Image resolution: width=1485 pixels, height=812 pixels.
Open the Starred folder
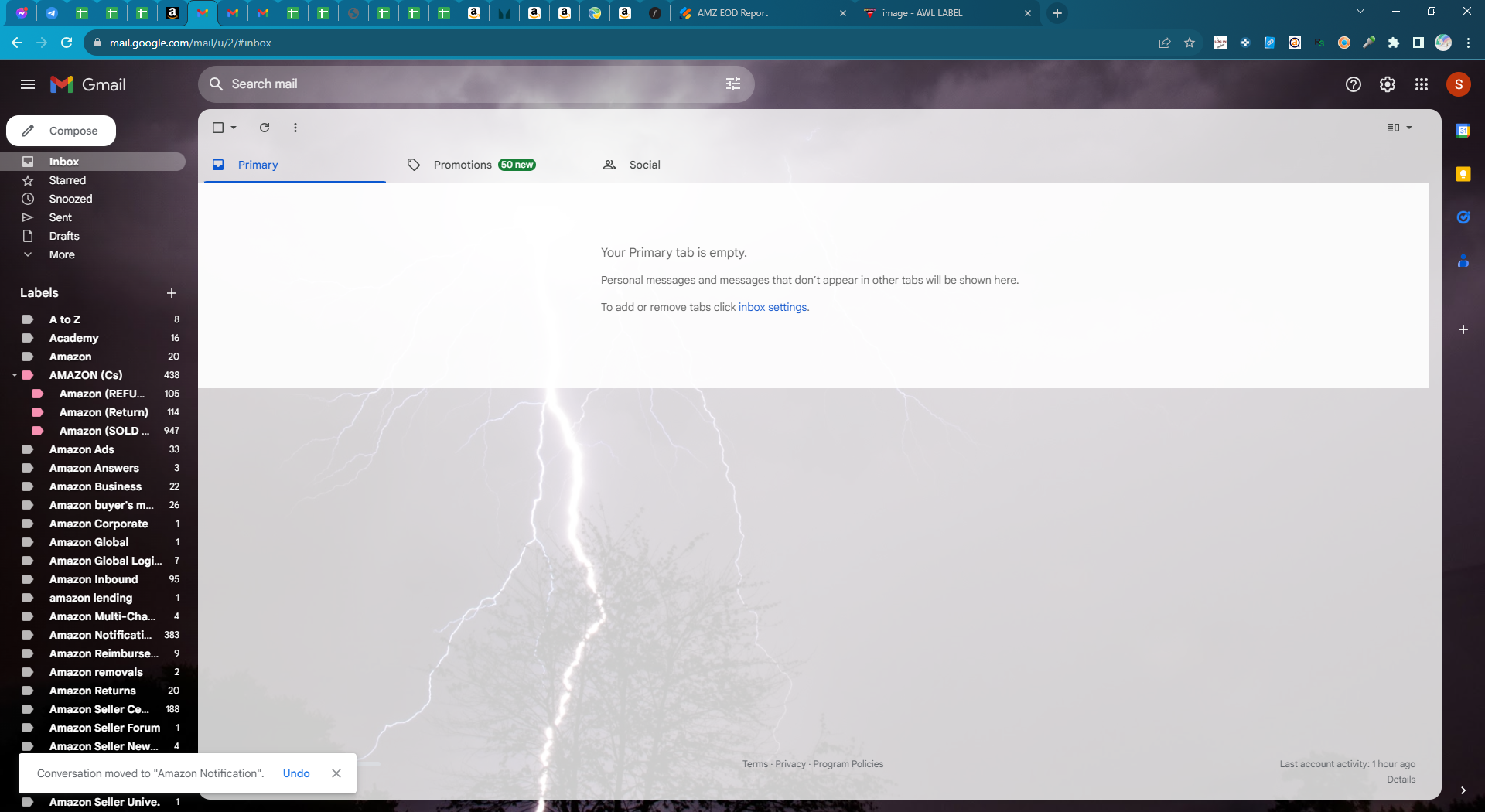click(93, 180)
